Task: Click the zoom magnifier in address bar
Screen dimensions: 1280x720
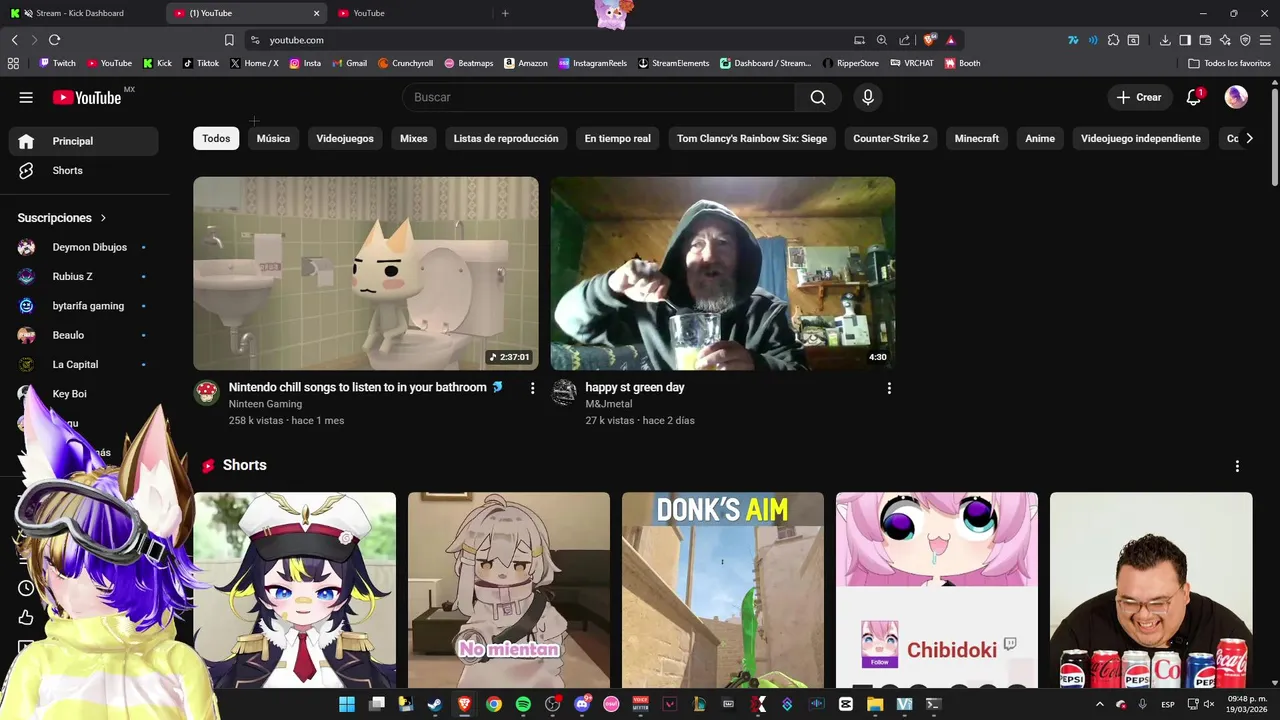Action: pos(882,40)
